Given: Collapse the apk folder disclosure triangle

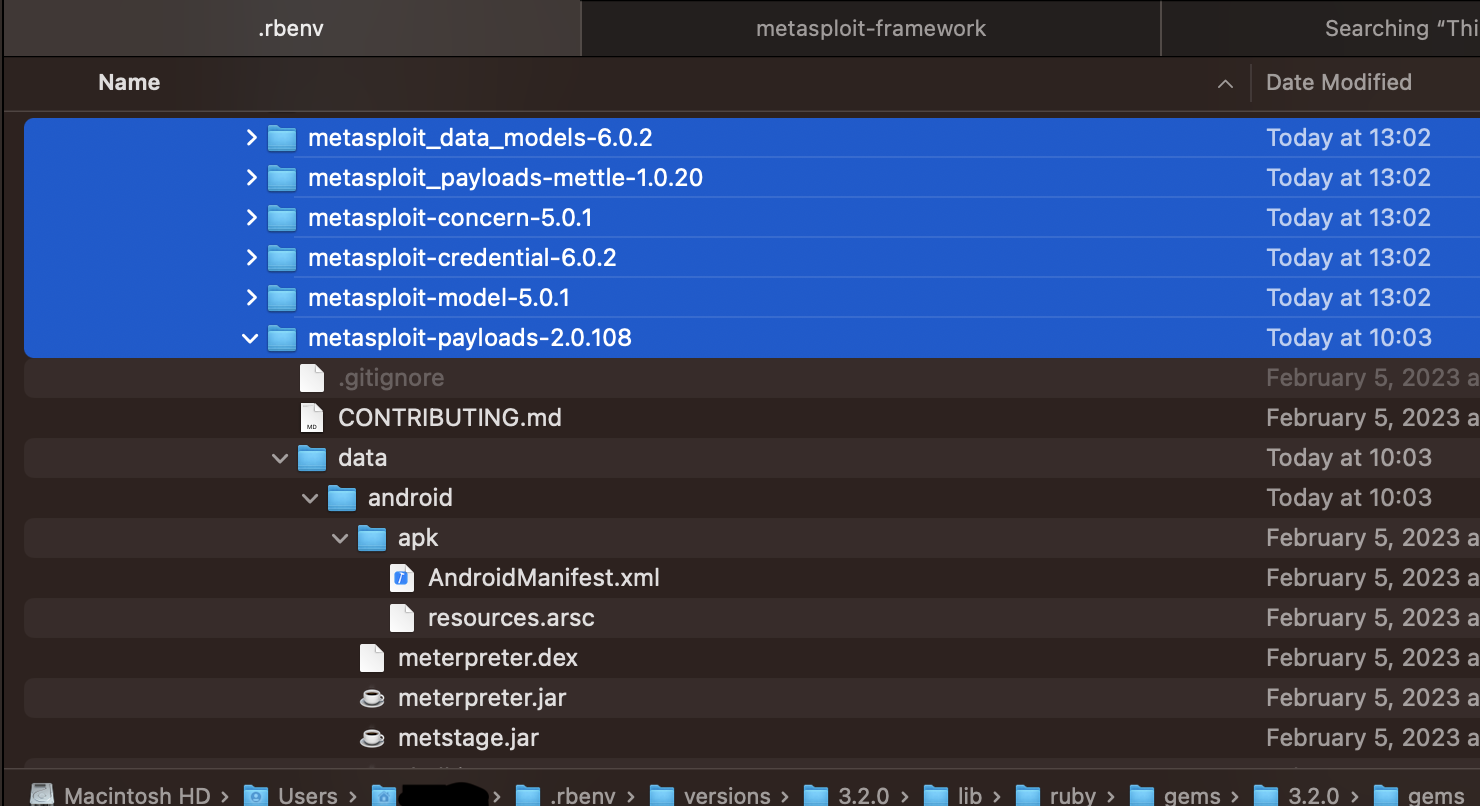Looking at the screenshot, I should (x=340, y=537).
